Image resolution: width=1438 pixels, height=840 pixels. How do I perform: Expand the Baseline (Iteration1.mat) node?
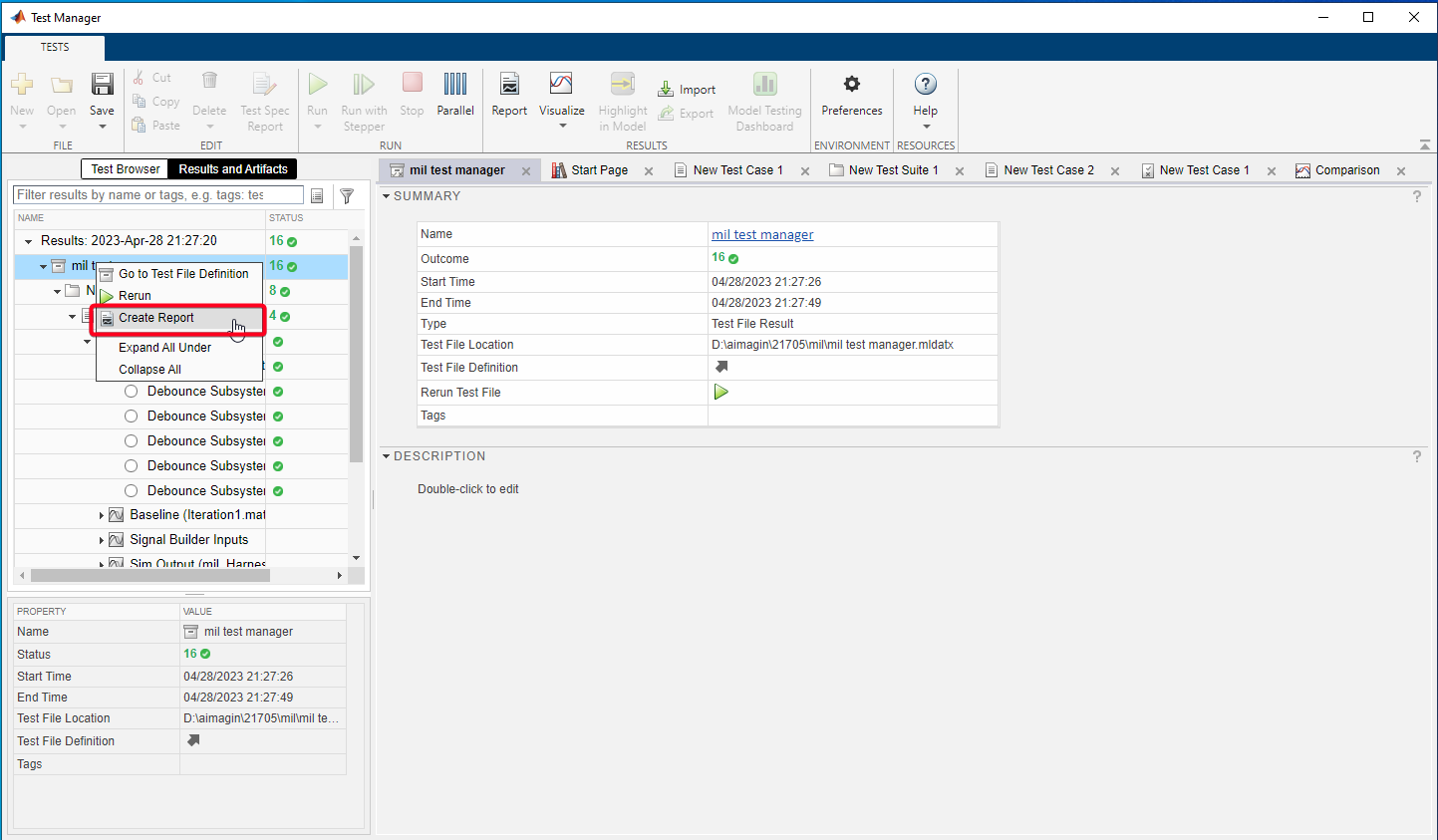tap(102, 515)
